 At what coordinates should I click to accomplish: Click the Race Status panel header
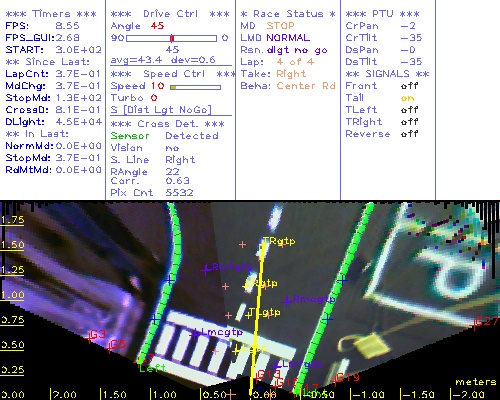[288, 14]
